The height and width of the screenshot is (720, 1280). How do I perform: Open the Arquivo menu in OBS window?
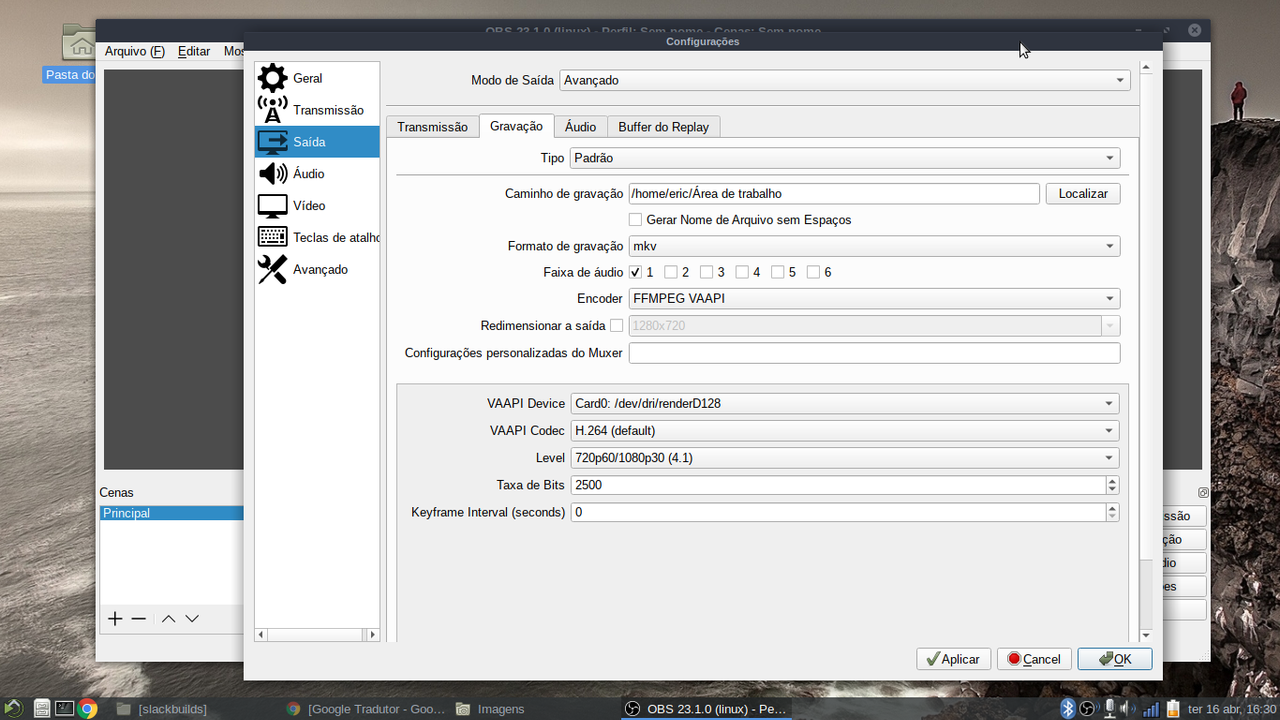coord(134,51)
